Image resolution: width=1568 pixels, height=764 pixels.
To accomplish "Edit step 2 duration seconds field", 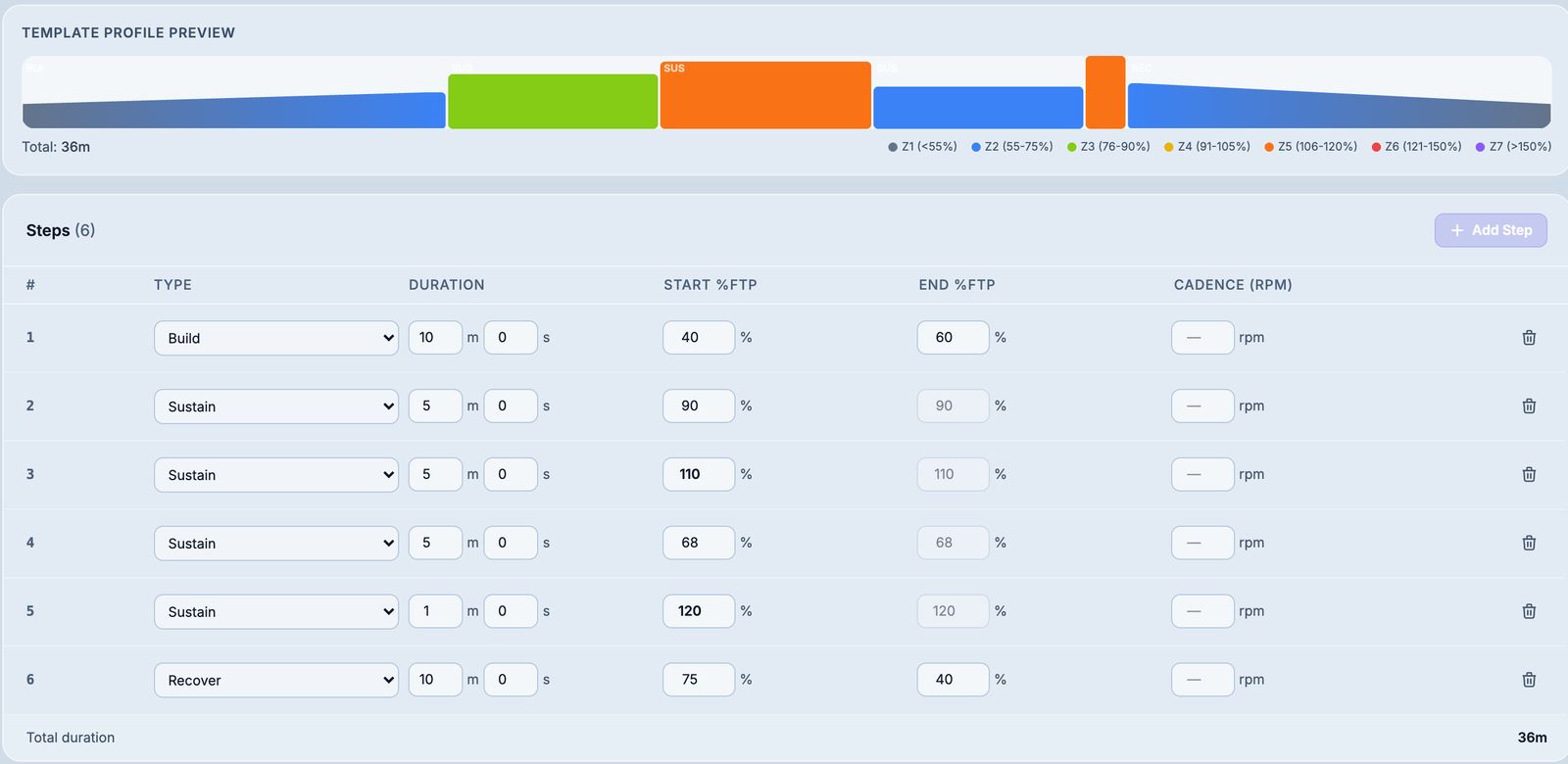I will click(511, 406).
